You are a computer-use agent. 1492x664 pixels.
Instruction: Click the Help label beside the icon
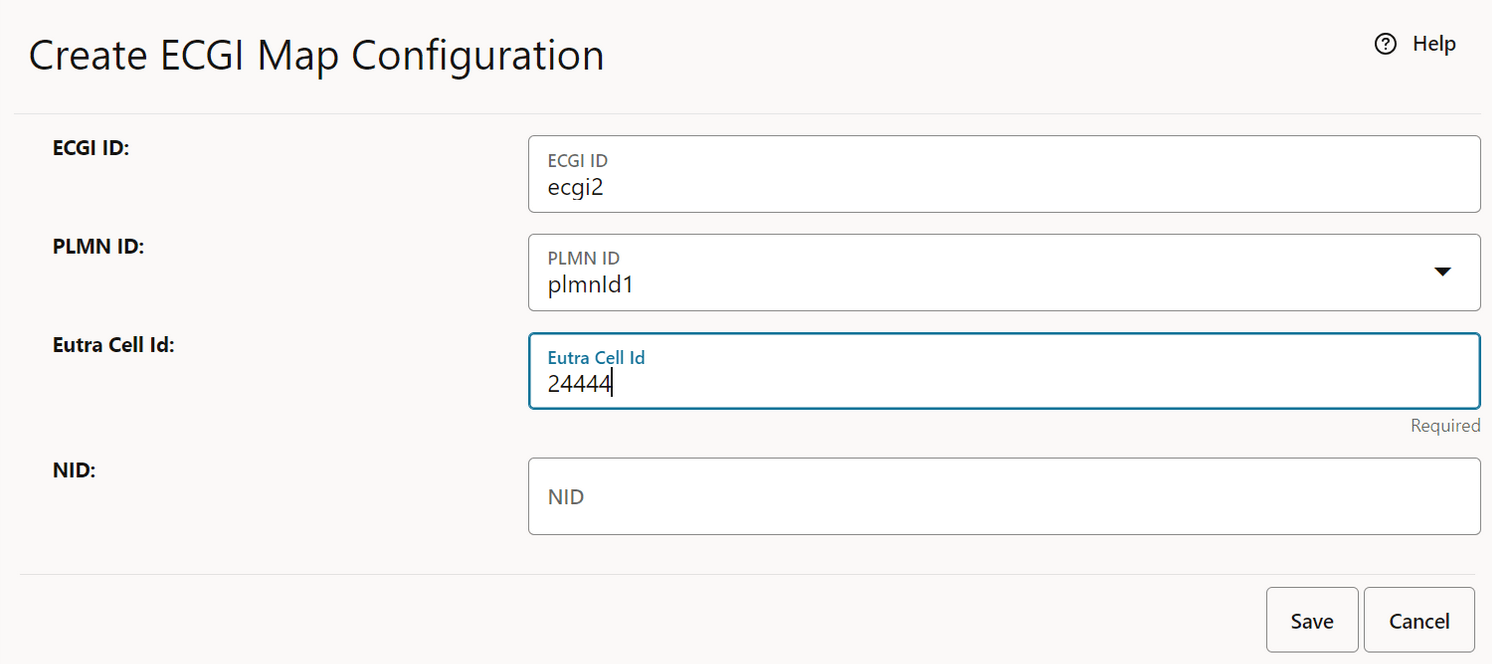click(x=1434, y=44)
